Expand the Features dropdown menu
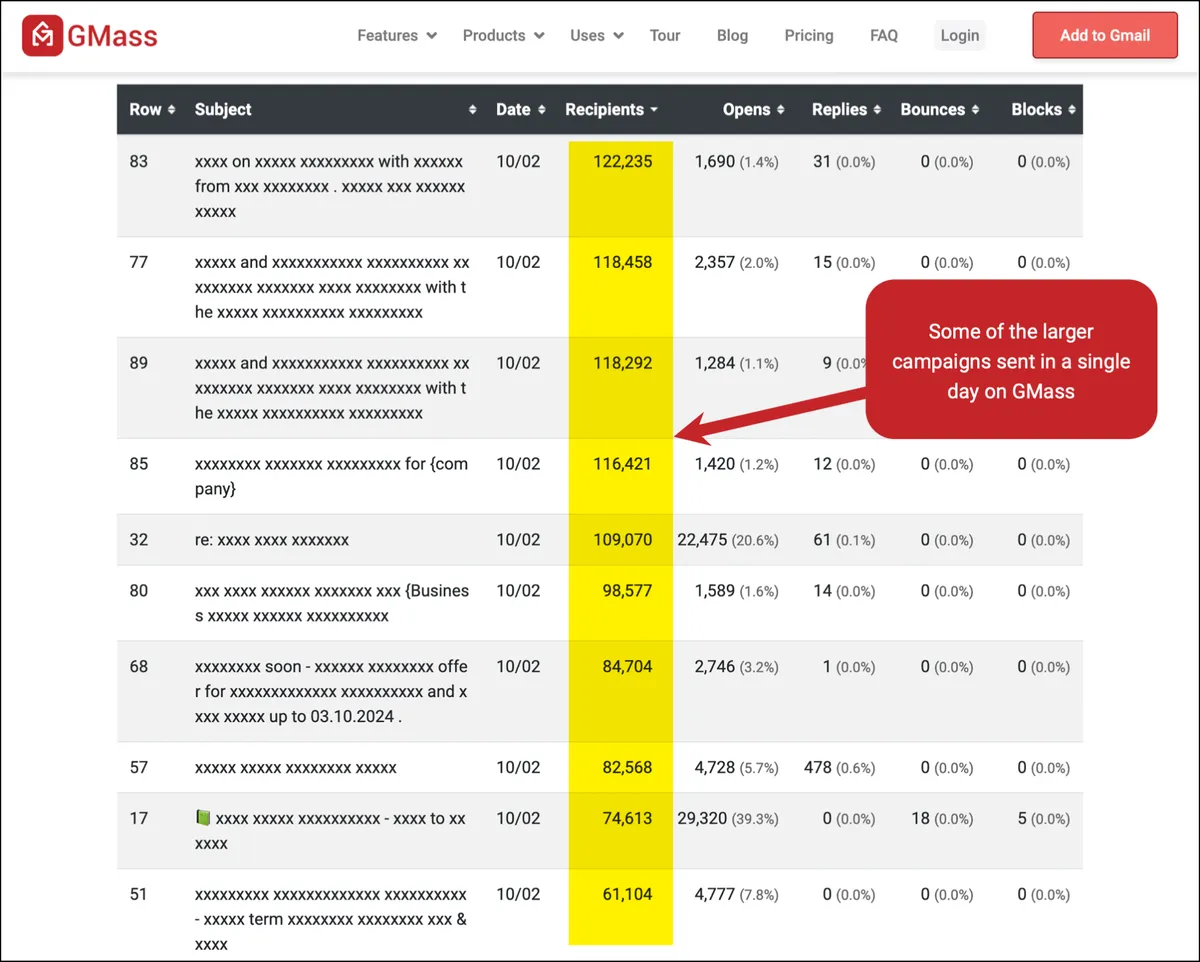The height and width of the screenshot is (962, 1200). pos(397,35)
